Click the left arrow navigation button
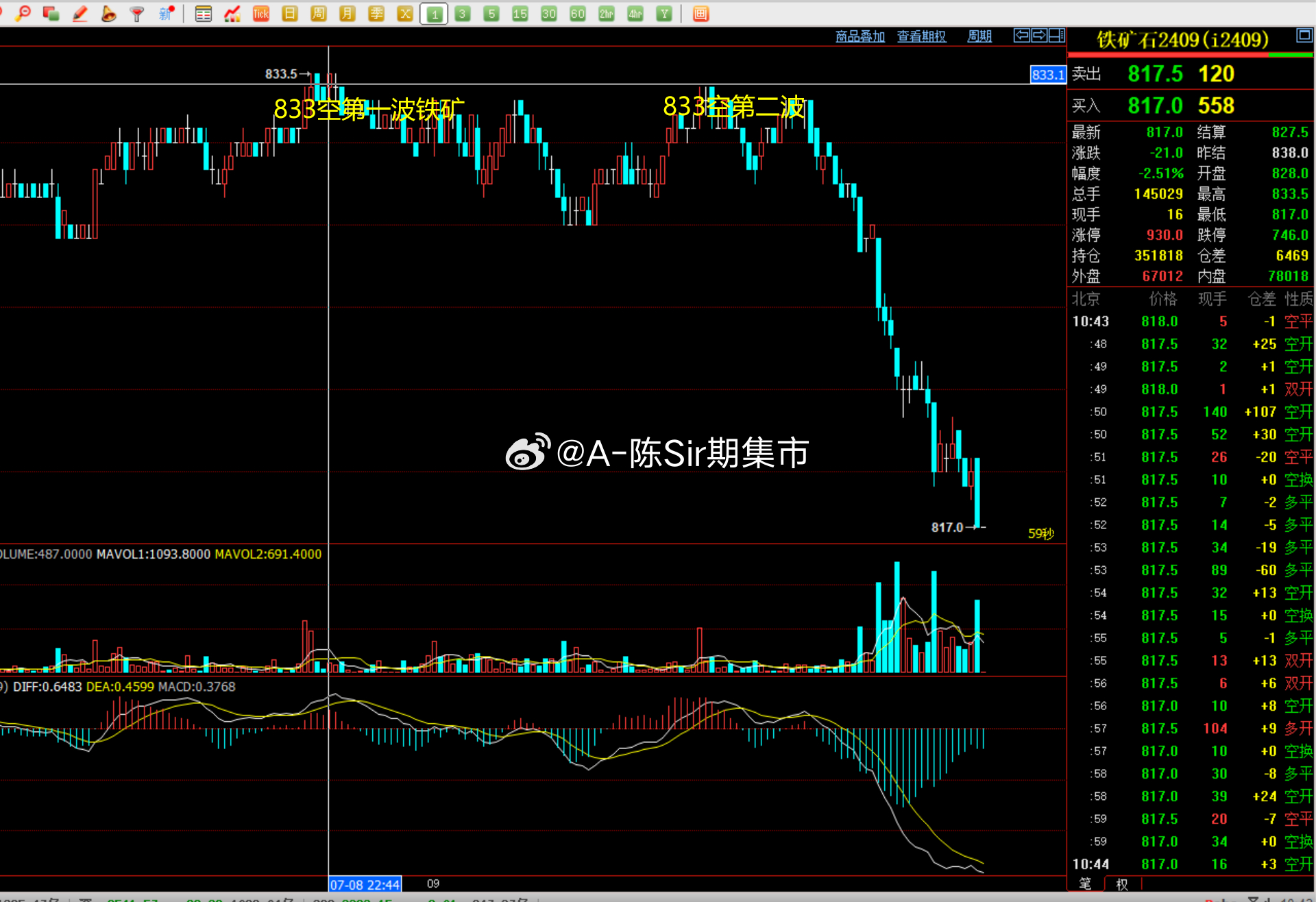 (1021, 35)
